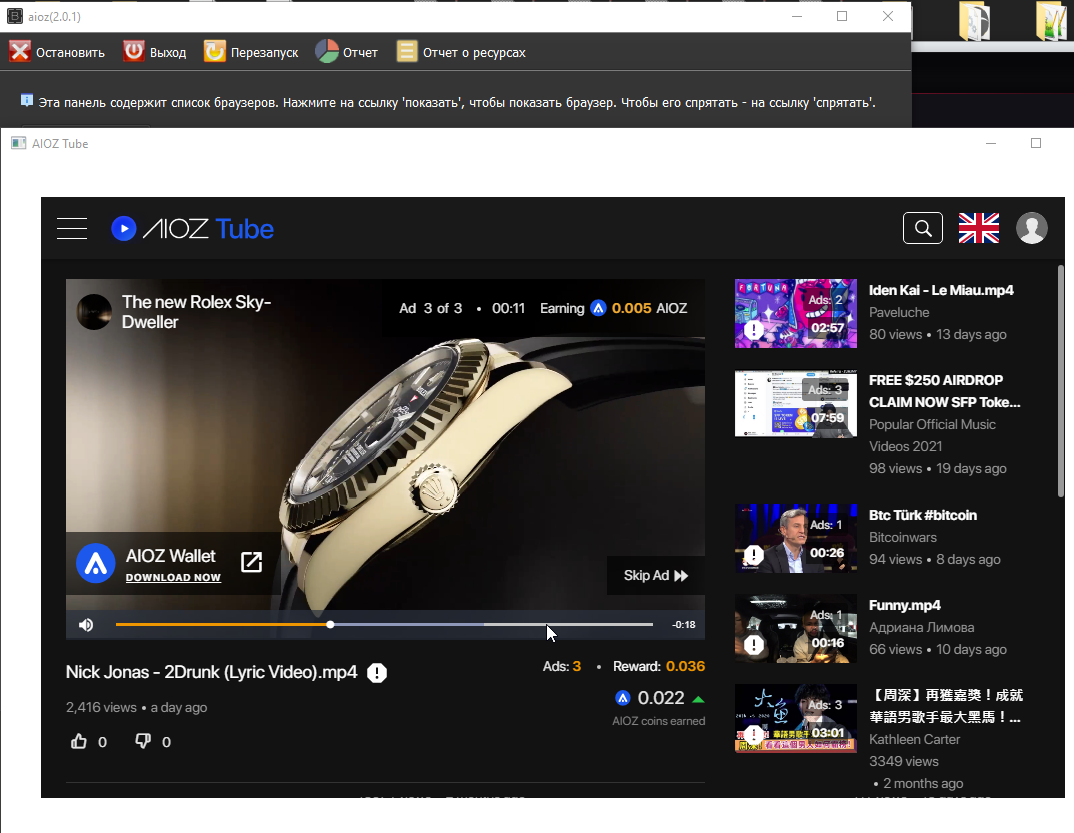
Task: Click the green up arrow by 0.022
Action: click(698, 699)
